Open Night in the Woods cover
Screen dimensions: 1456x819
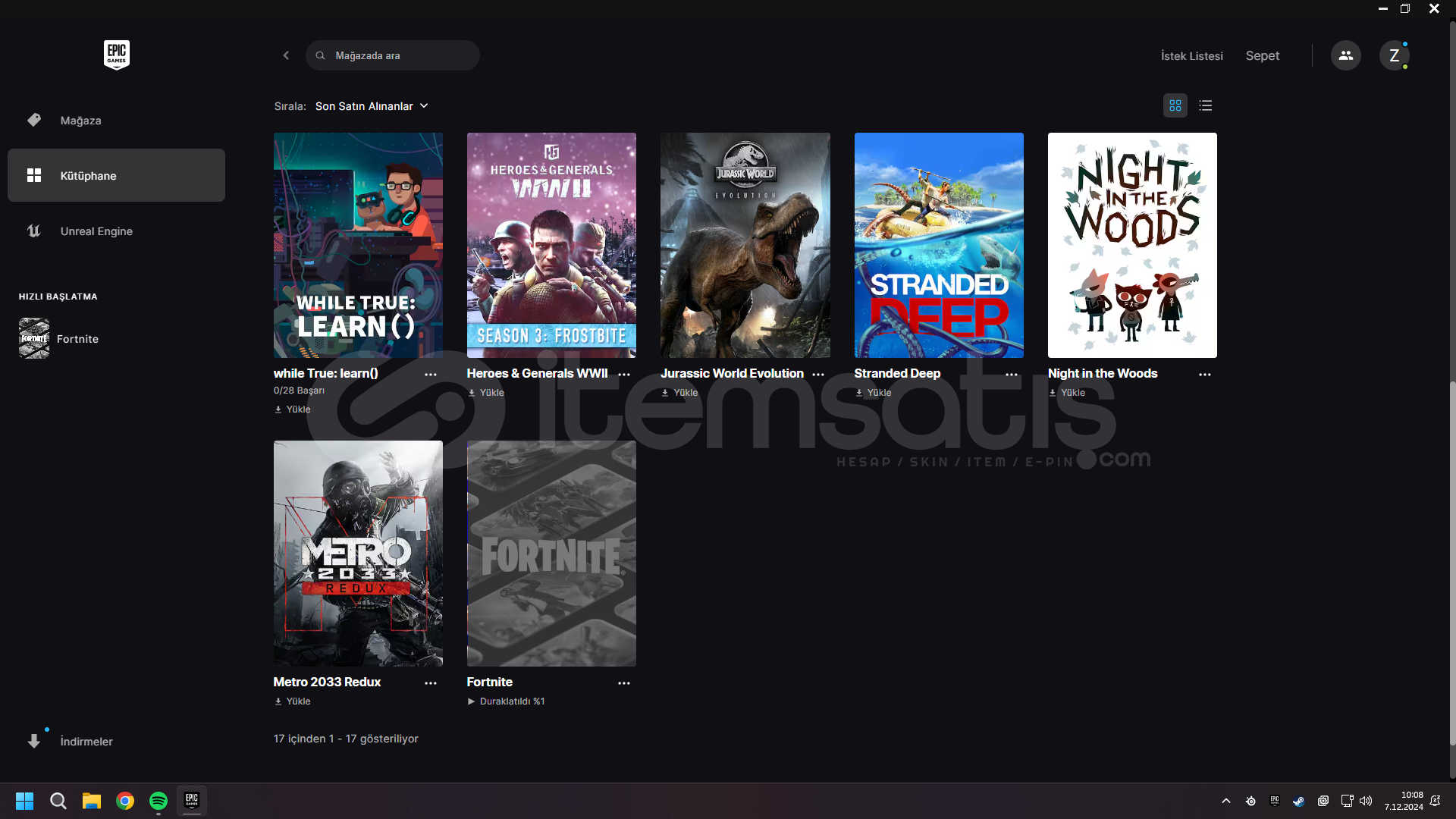[x=1132, y=245]
